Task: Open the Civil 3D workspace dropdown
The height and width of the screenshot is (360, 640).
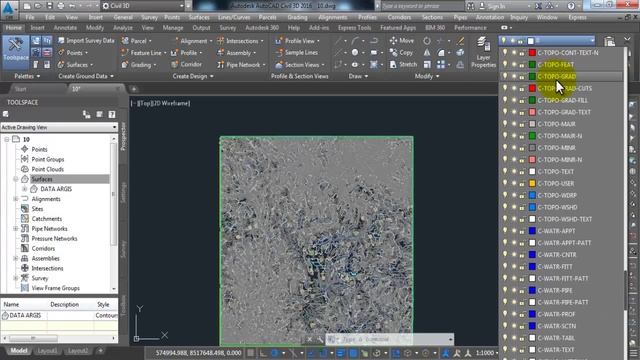Action: (181, 6)
